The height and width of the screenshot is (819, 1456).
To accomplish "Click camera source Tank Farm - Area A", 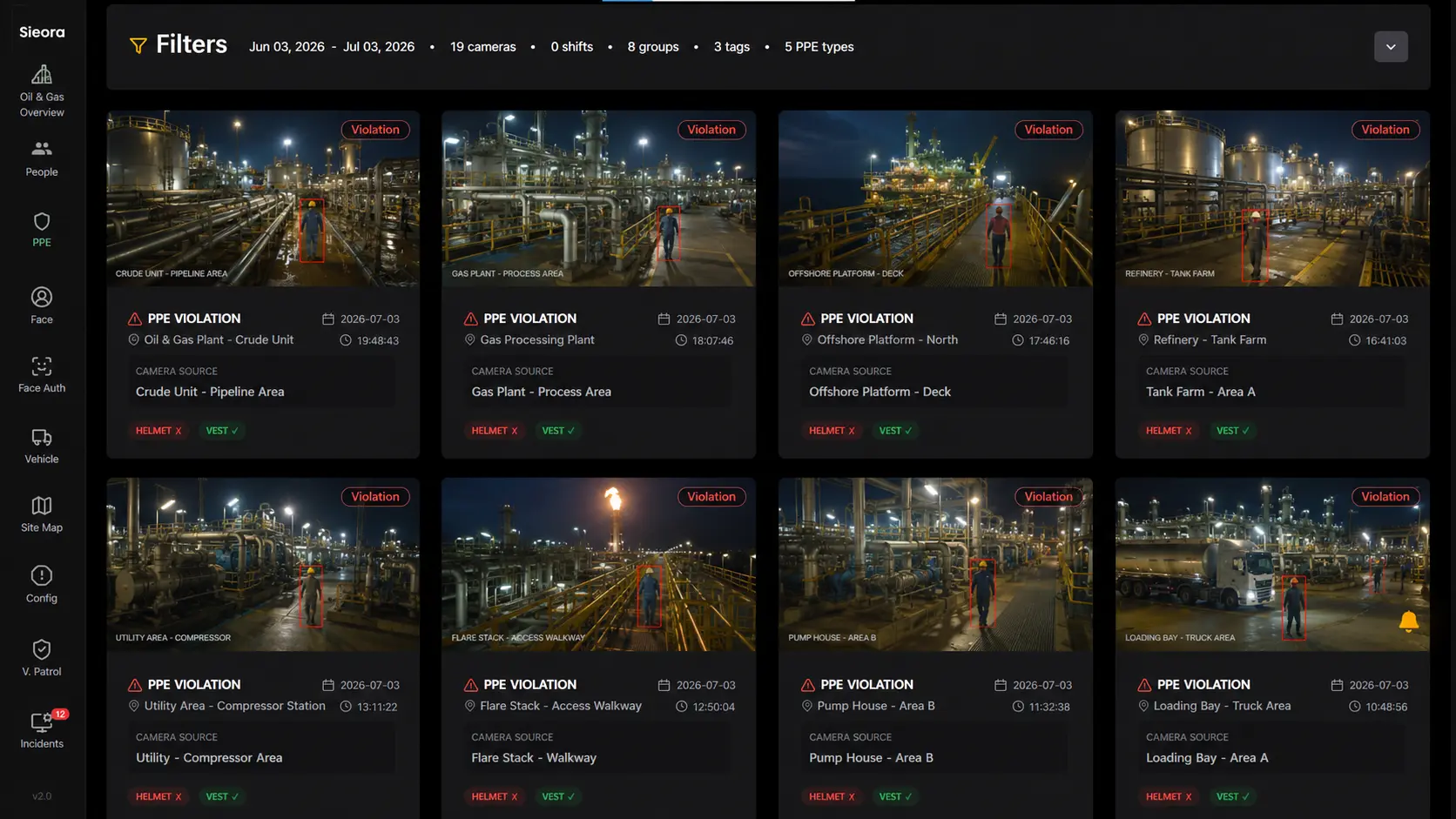I will click(x=1201, y=392).
